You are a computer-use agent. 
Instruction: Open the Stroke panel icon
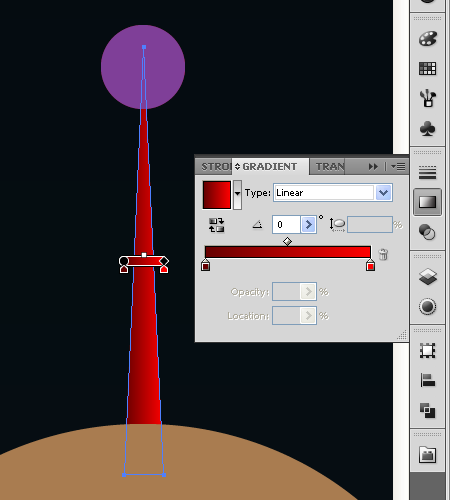[427, 172]
